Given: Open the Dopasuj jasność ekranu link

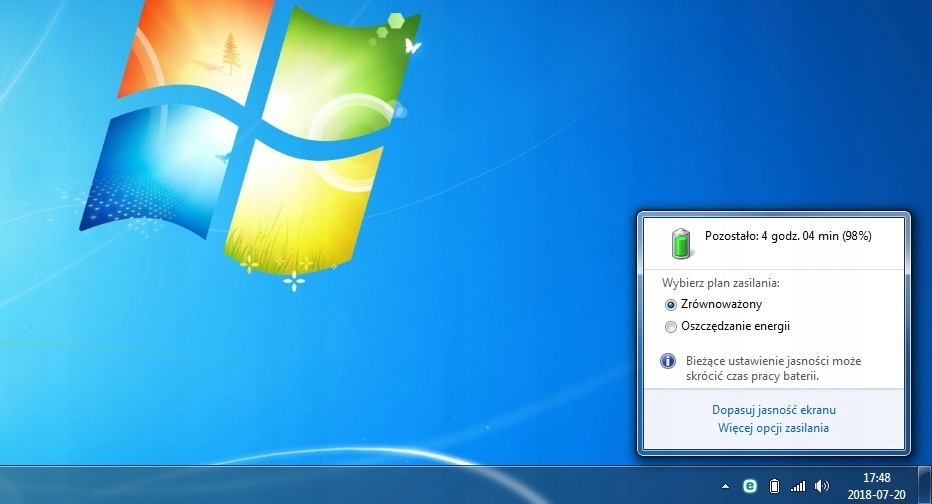Looking at the screenshot, I should pos(773,410).
